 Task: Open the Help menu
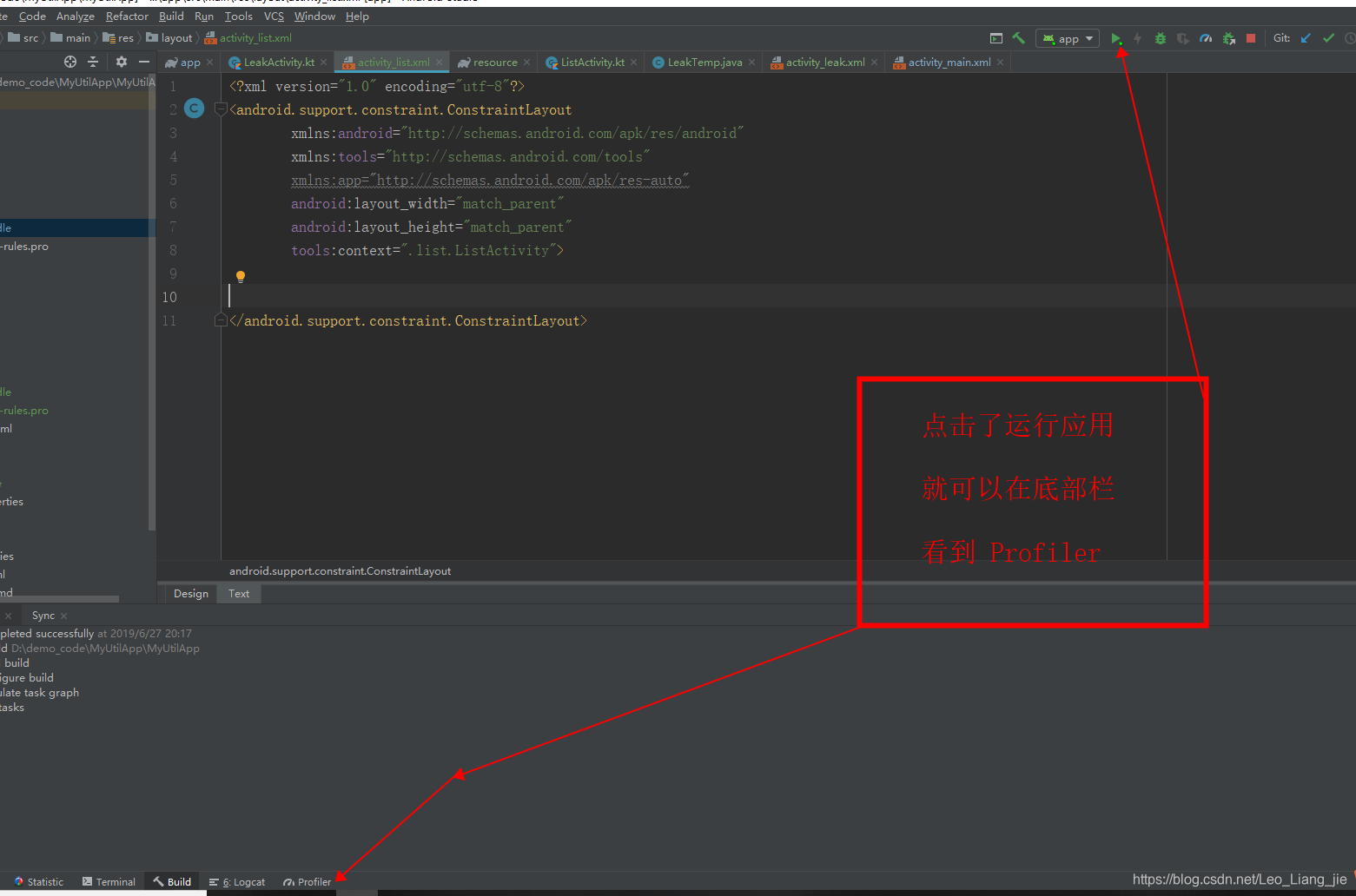click(x=357, y=16)
